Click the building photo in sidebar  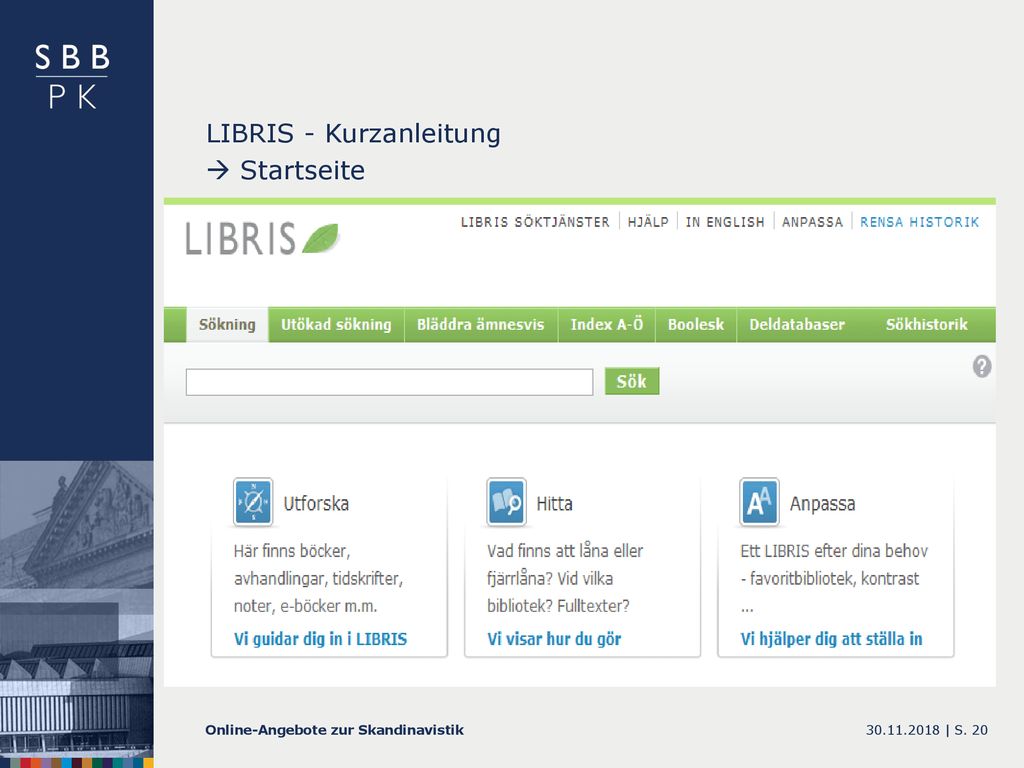(x=76, y=610)
